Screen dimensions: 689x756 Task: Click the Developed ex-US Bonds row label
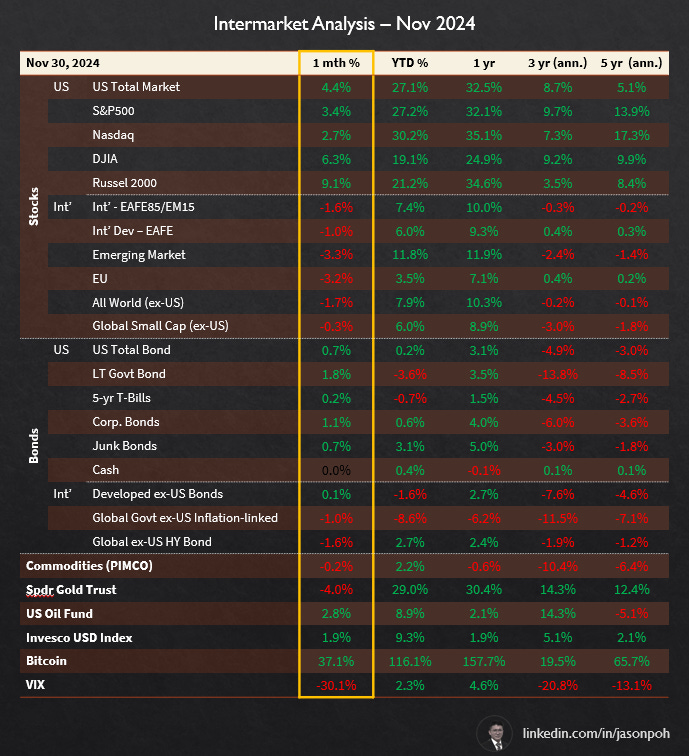[x=158, y=494]
